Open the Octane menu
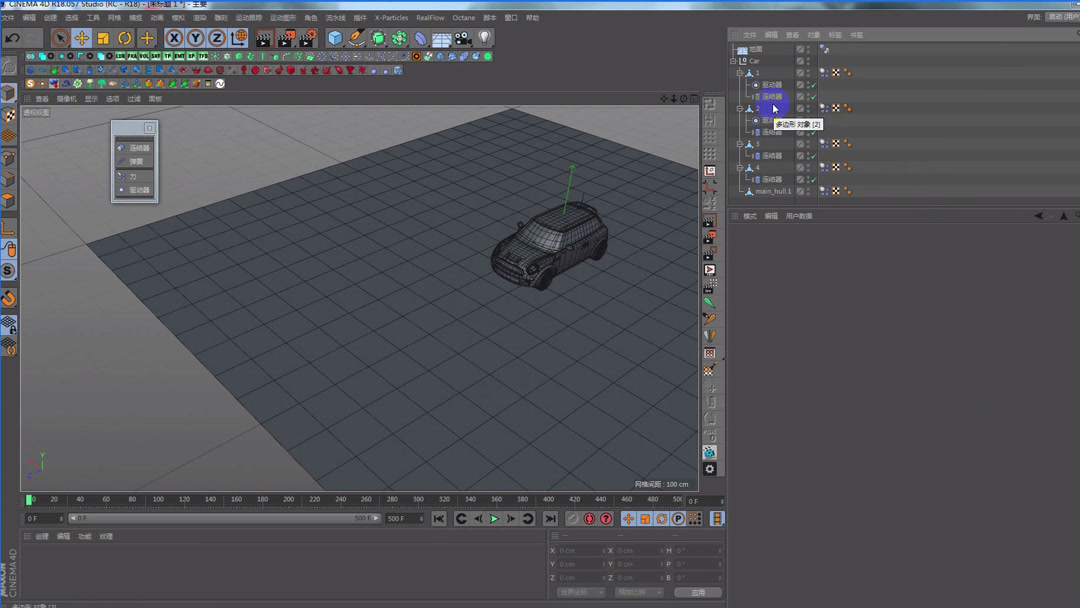 (463, 18)
